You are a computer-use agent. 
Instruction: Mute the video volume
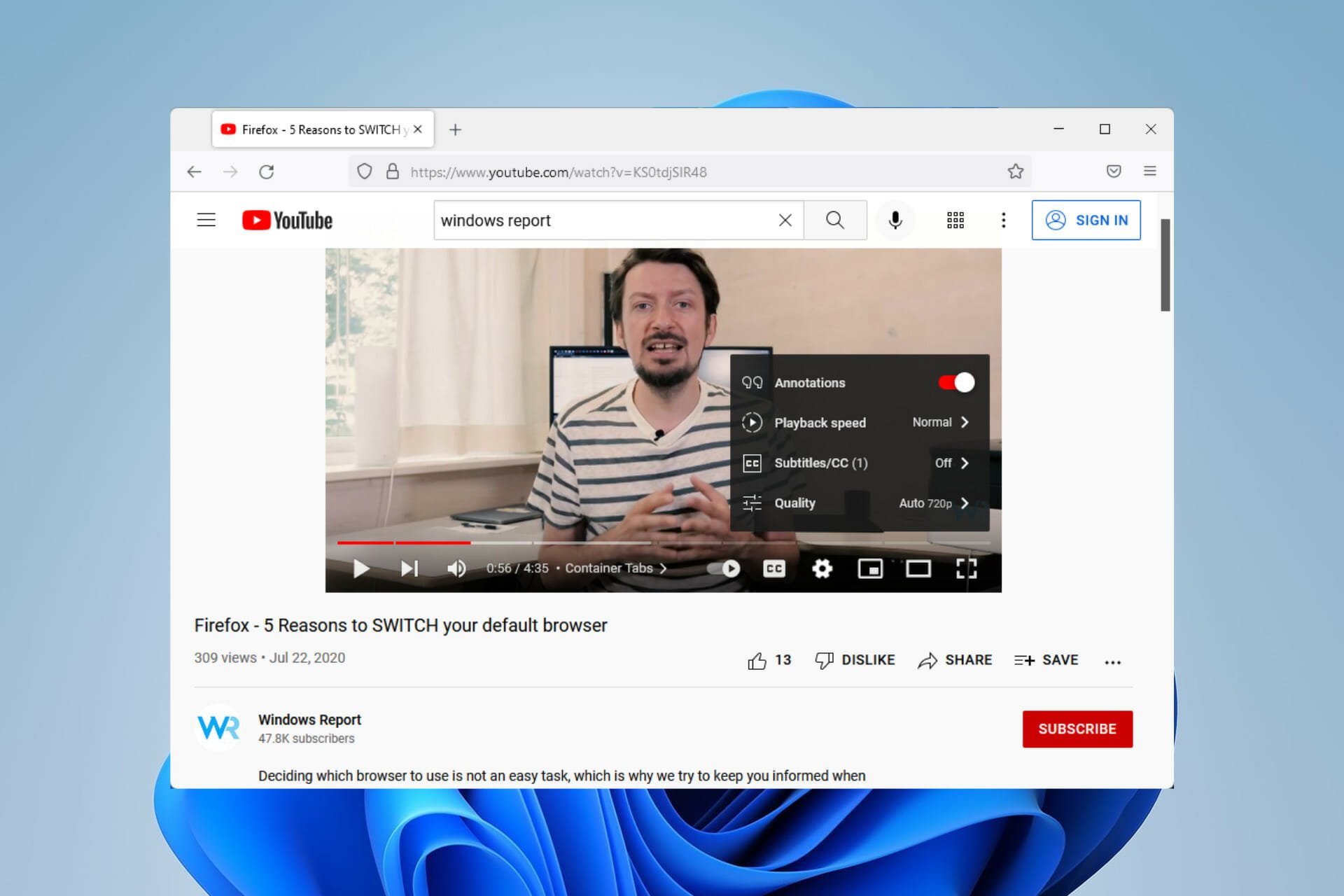(x=456, y=568)
